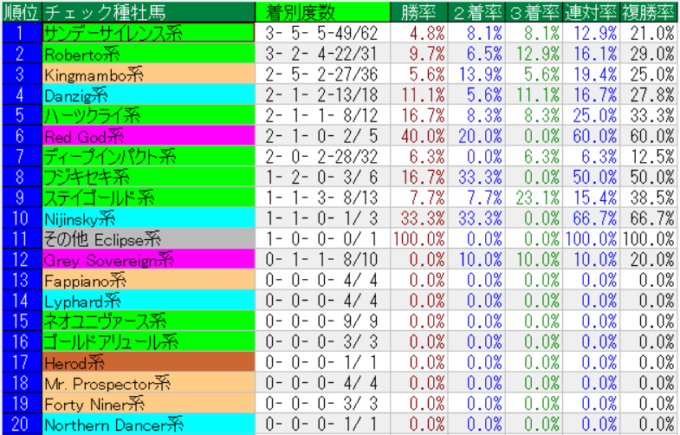The image size is (680, 435).
Task: Click the 順位 column header
Action: (20, 12)
